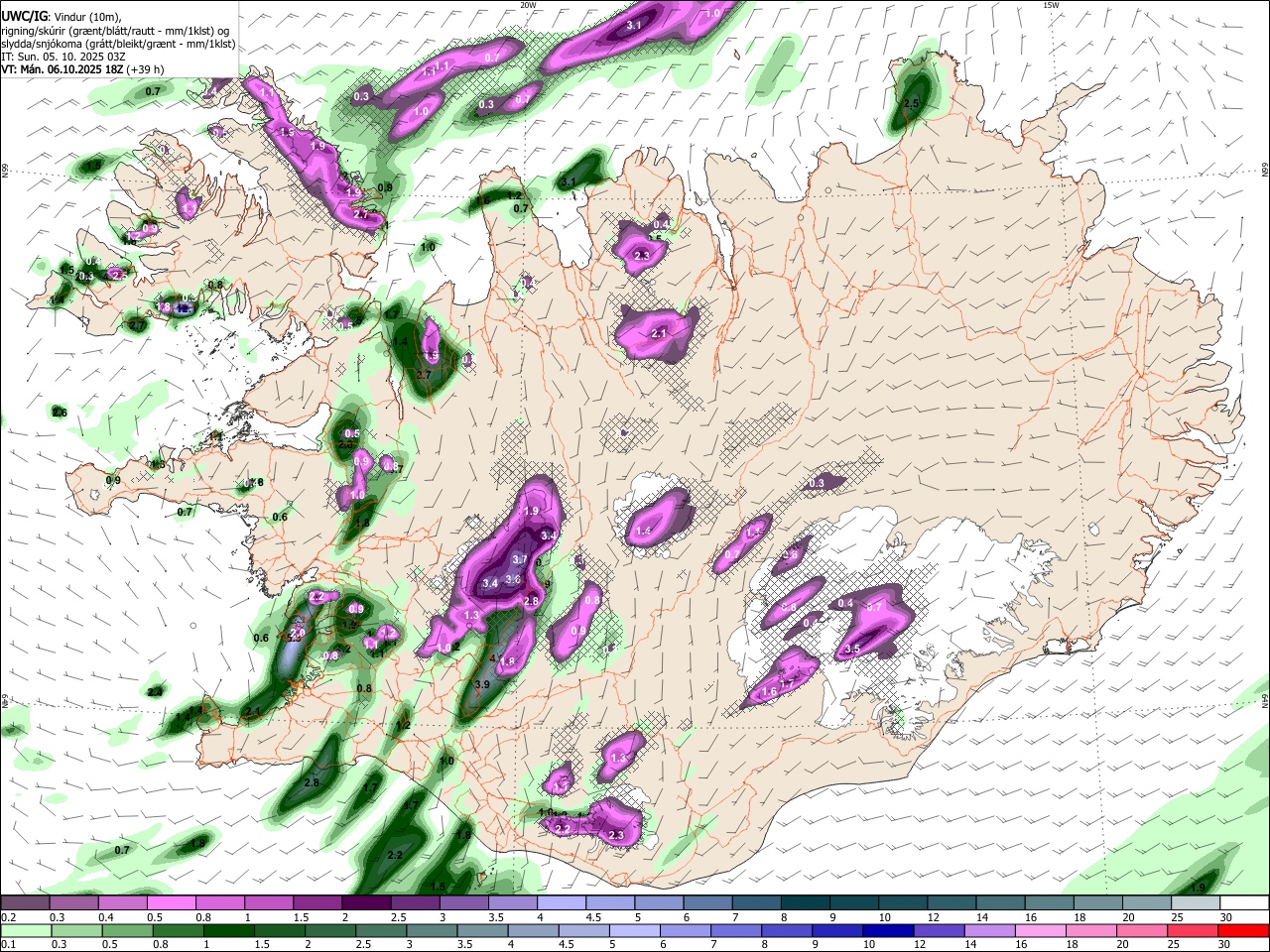
Task: Pick the bright pink snow-scale swatch for 0.5–0.8
Action: [172, 903]
